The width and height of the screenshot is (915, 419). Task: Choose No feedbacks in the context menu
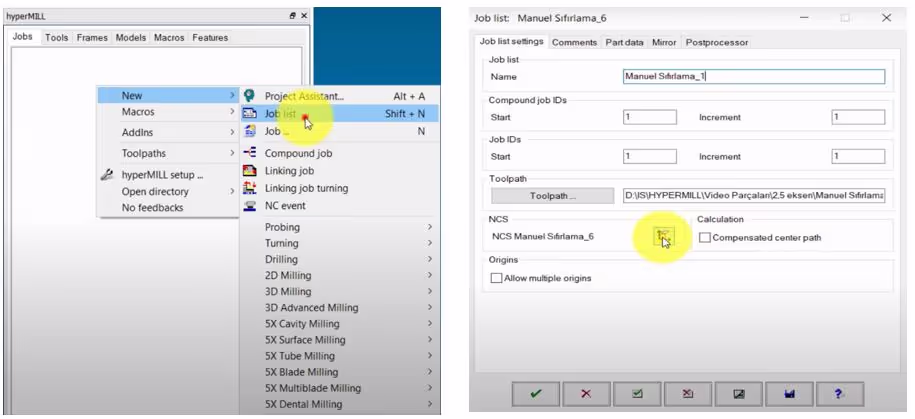tap(152, 208)
